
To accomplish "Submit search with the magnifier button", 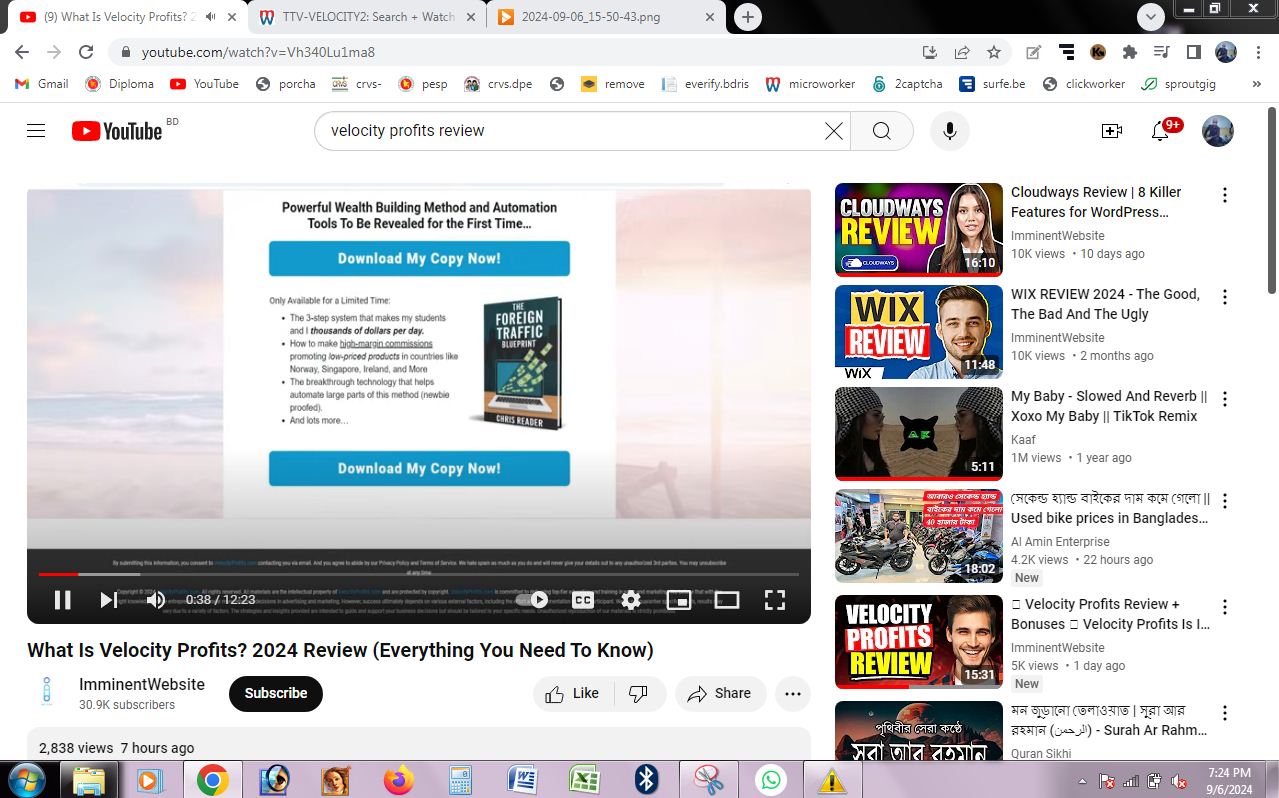I will pos(881,131).
